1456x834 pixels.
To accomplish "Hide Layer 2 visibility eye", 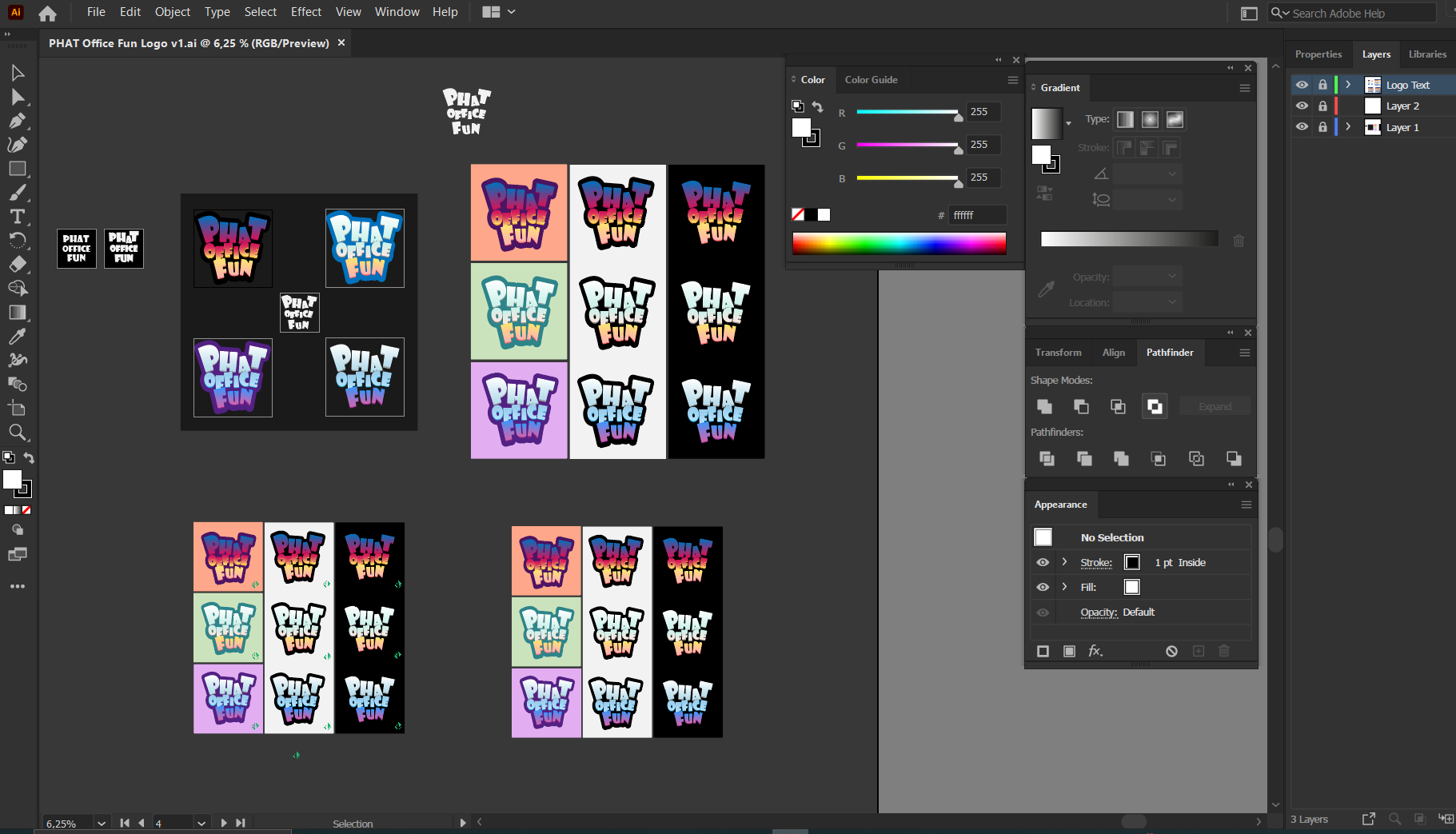I will click(x=1302, y=106).
